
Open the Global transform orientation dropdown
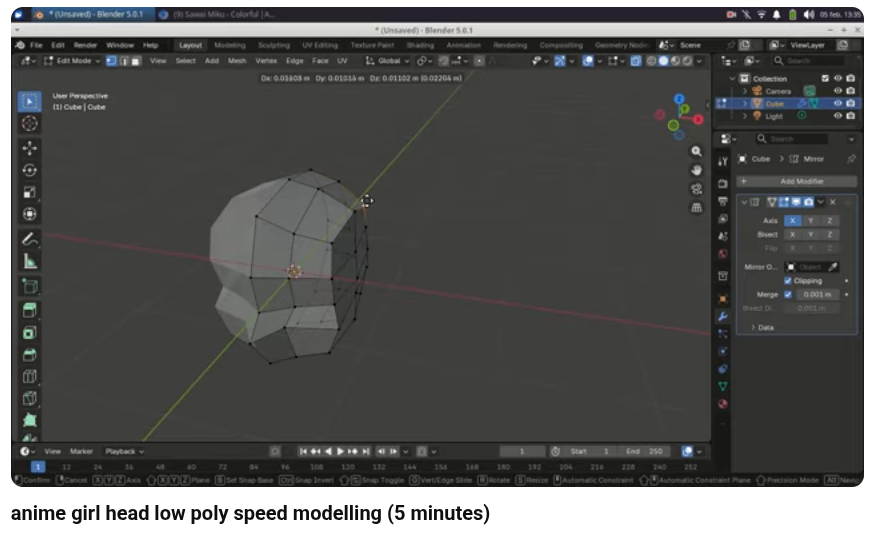[x=388, y=61]
